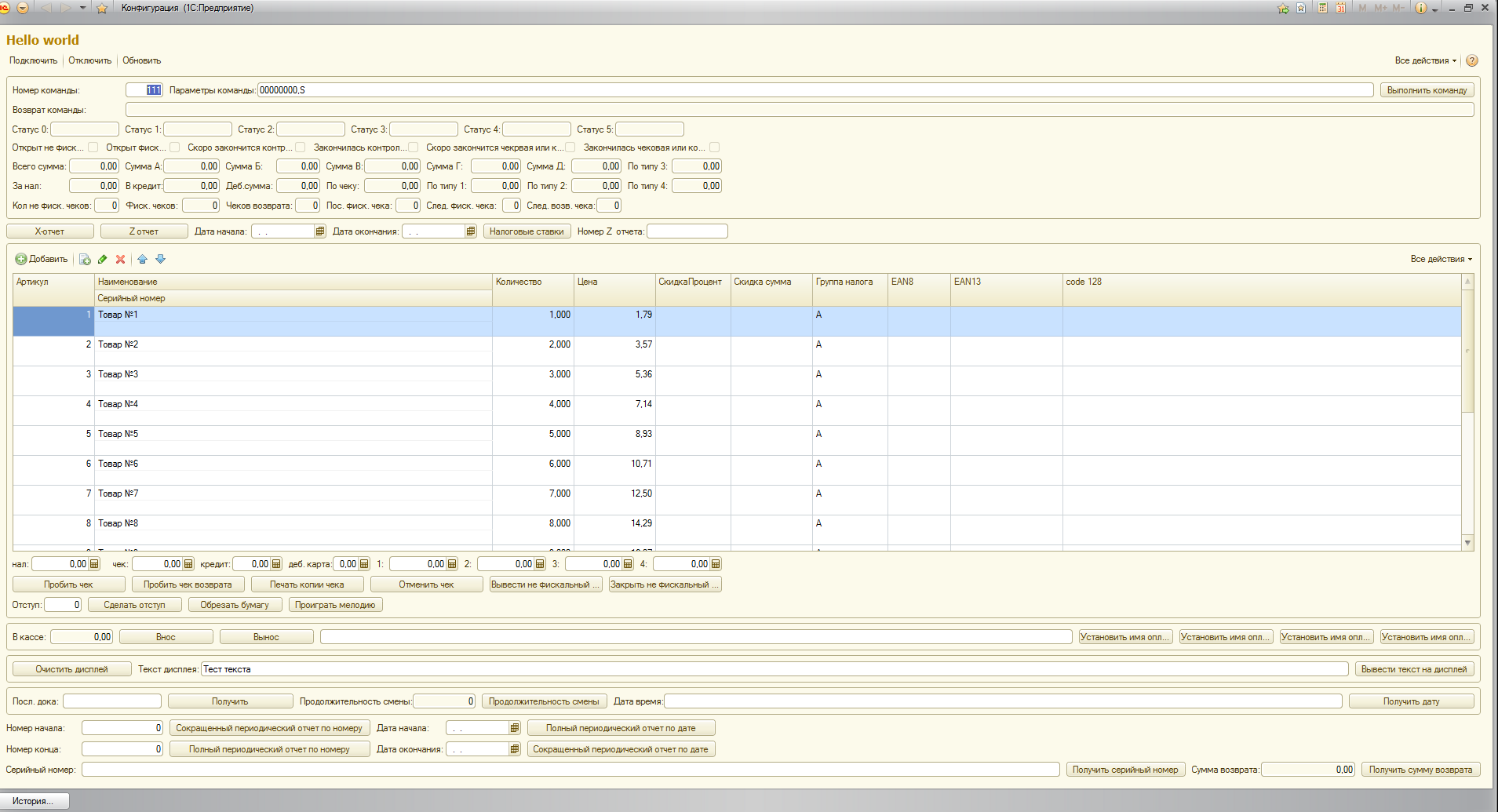Focus the Отступ numeric field
This screenshot has height=812, width=1498.
pyautogui.click(x=63, y=605)
